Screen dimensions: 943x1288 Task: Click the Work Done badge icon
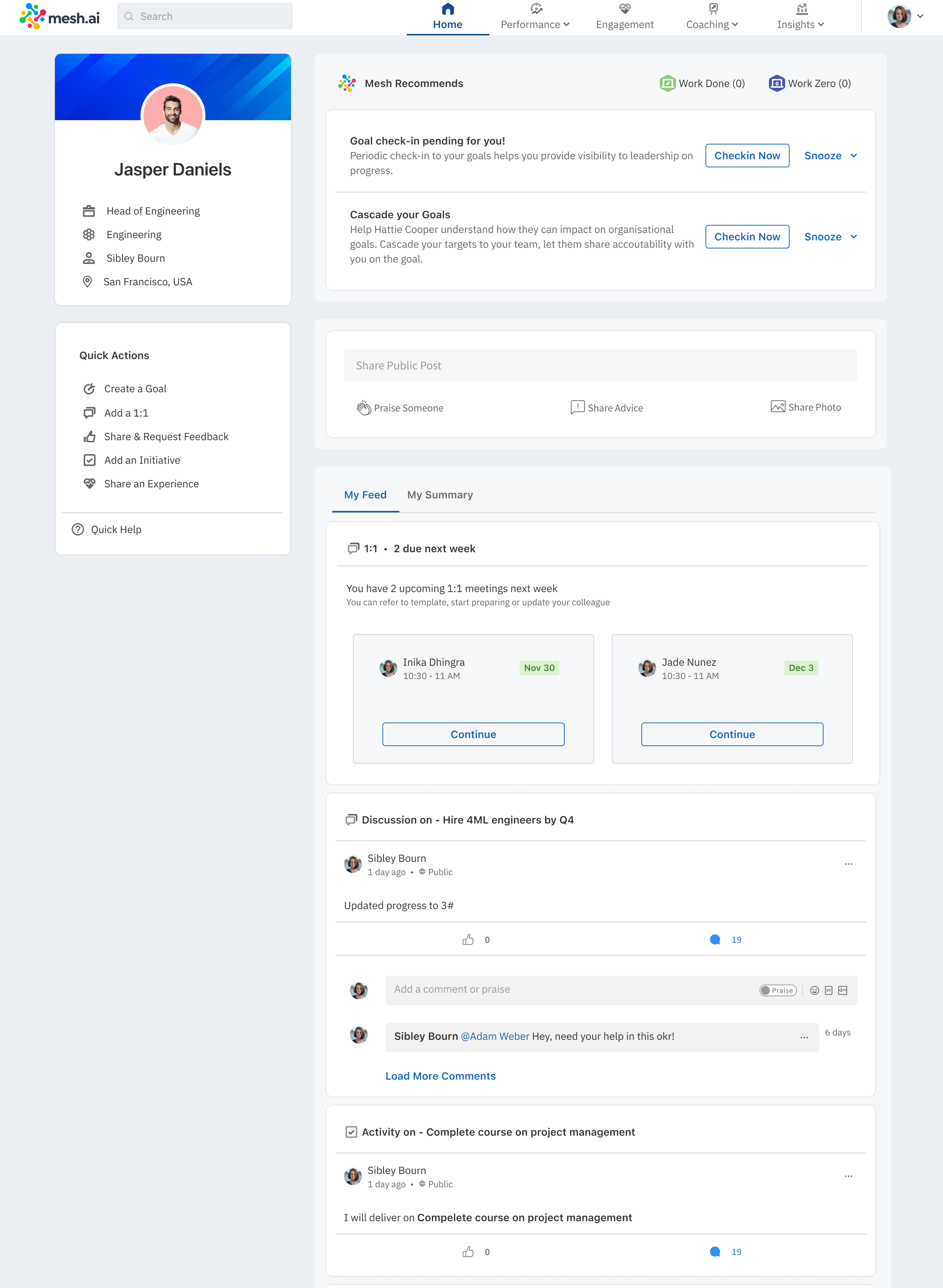point(667,83)
